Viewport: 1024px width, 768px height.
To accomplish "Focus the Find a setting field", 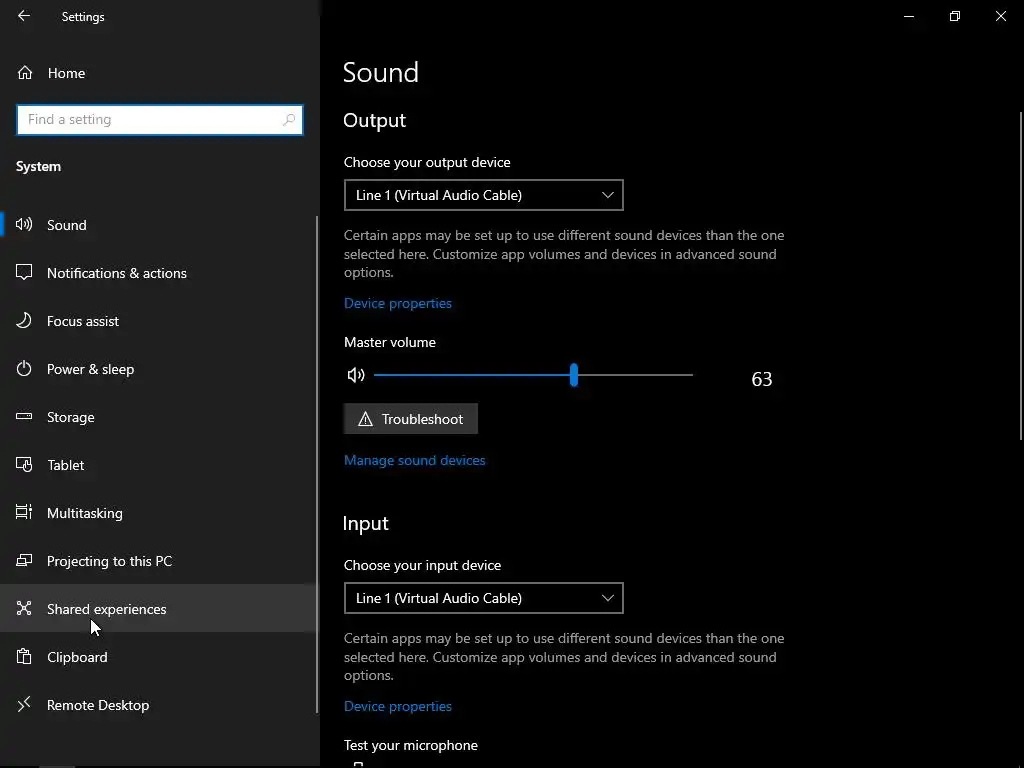I will (150, 120).
